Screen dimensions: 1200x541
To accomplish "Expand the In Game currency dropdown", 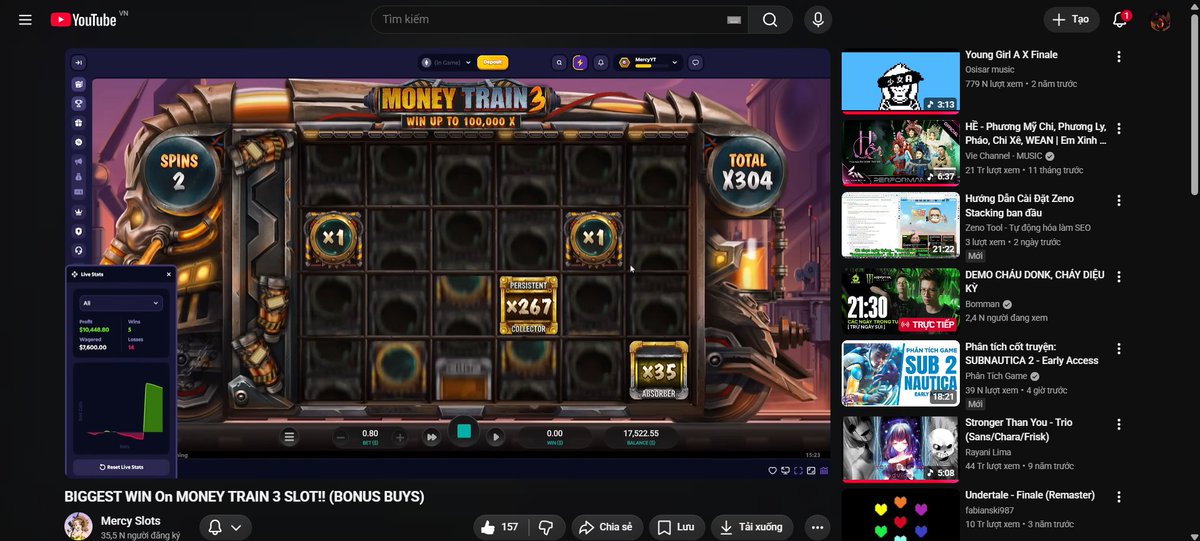I will [446, 62].
